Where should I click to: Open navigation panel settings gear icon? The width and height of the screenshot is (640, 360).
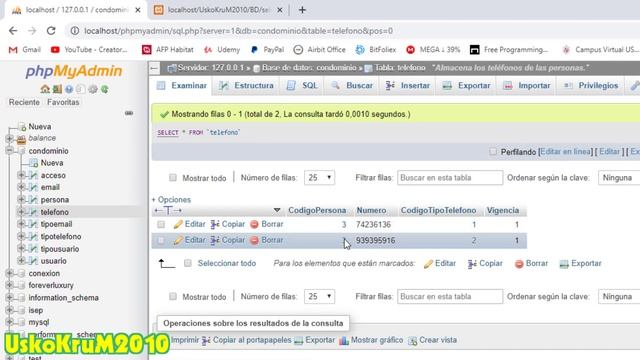coord(93,89)
